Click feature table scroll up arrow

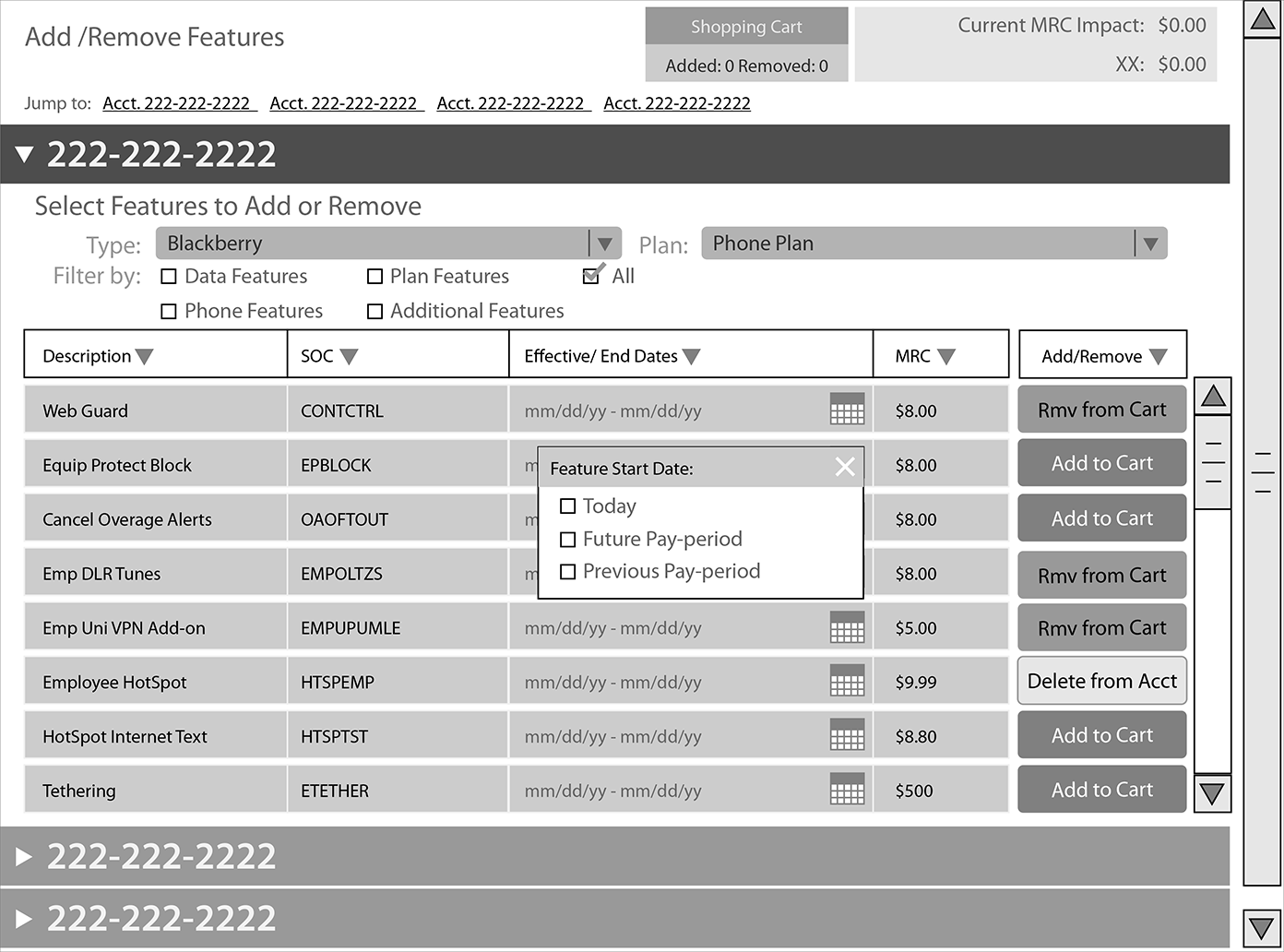pos(1213,396)
